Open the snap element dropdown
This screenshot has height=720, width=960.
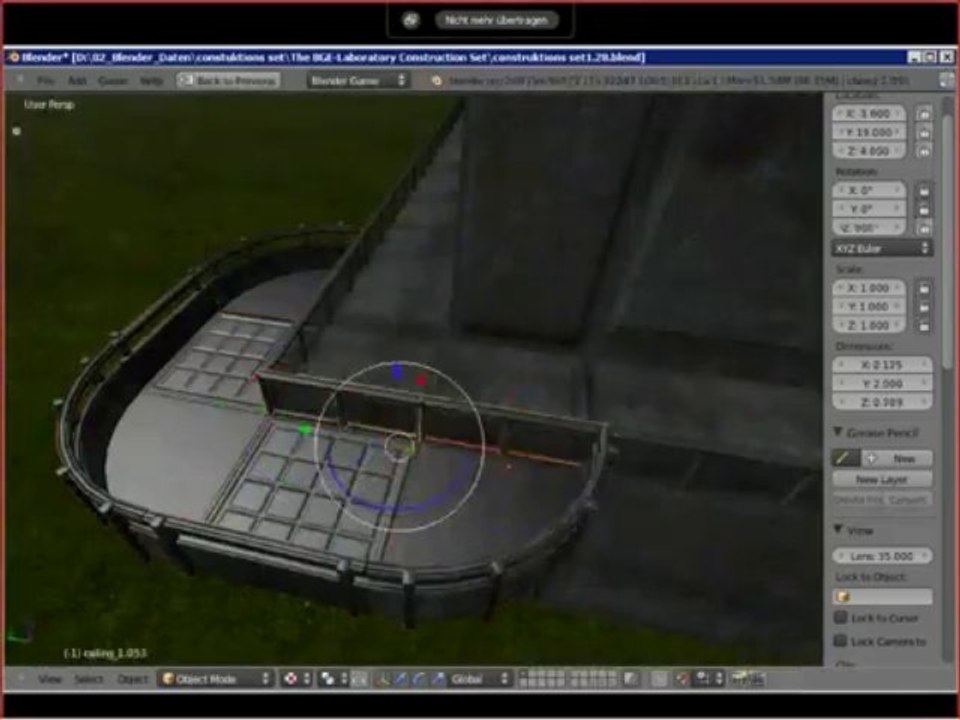click(x=709, y=679)
